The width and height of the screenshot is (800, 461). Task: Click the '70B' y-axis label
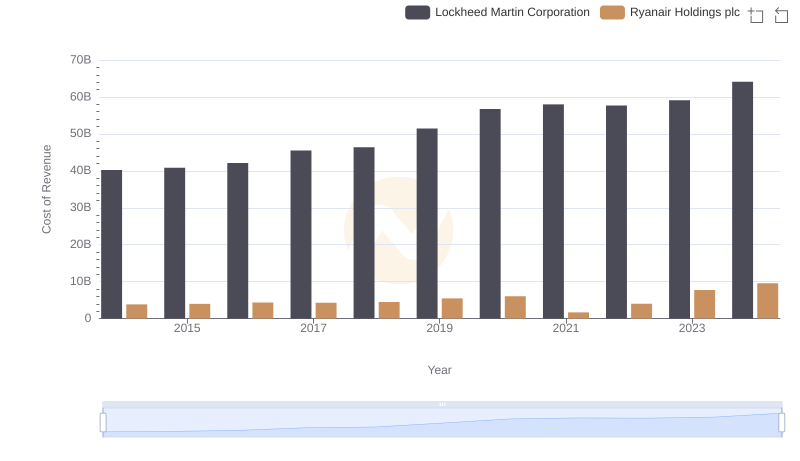[x=81, y=60]
